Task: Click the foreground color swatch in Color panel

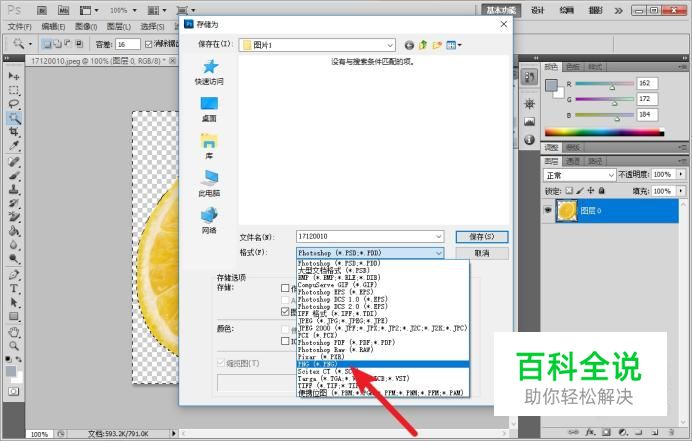Action: pos(551,85)
